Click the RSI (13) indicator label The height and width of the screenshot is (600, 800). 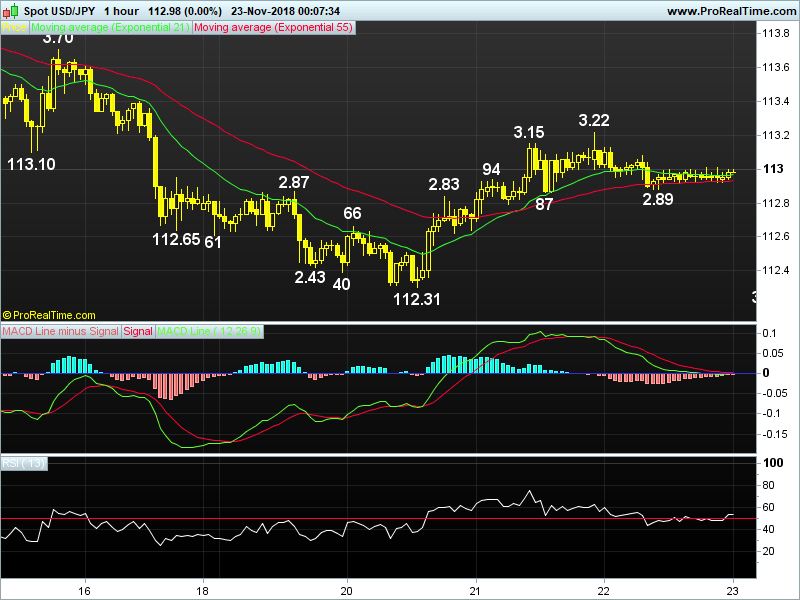click(24, 463)
